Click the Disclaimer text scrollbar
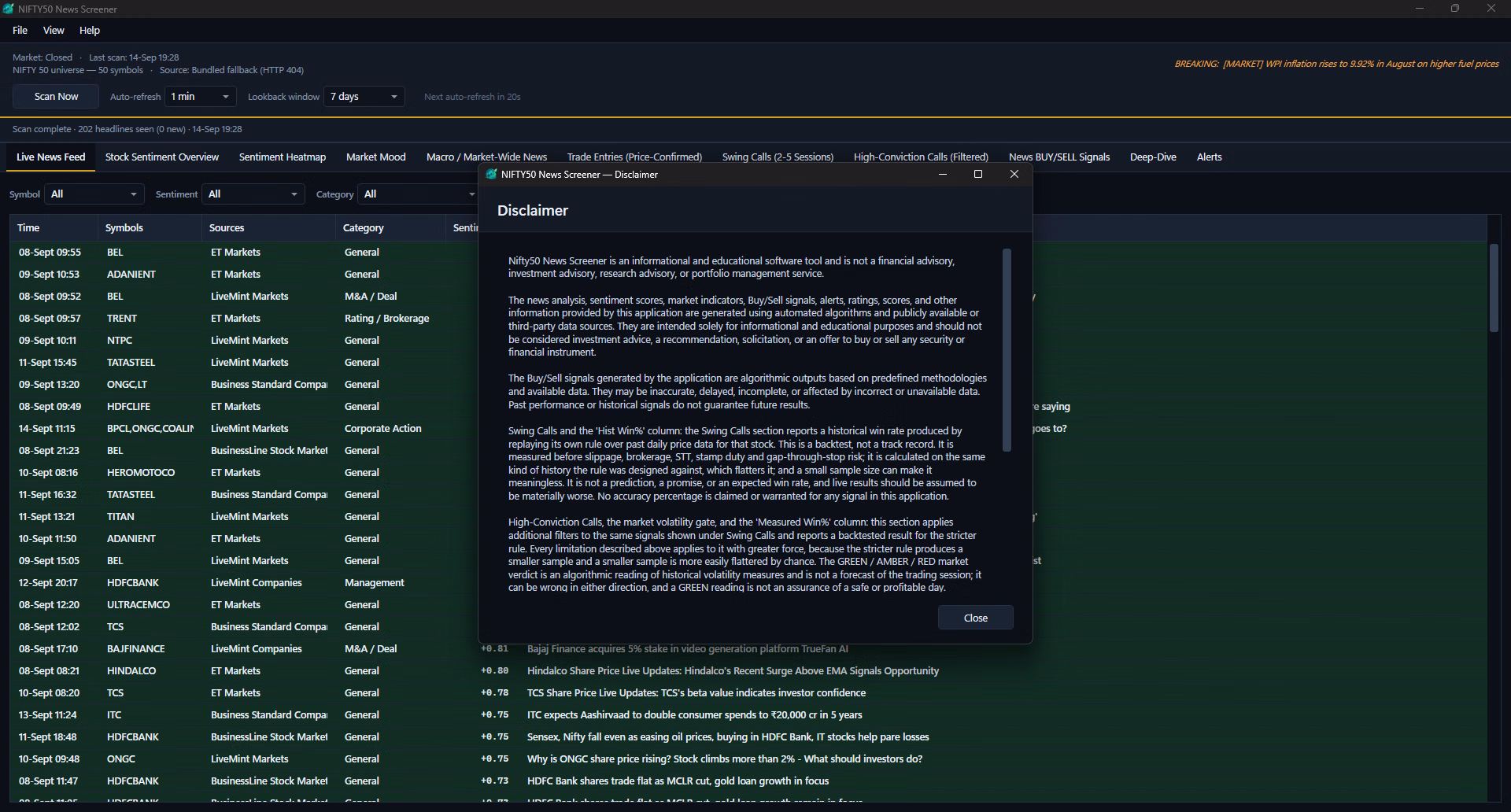1511x812 pixels. (1007, 350)
